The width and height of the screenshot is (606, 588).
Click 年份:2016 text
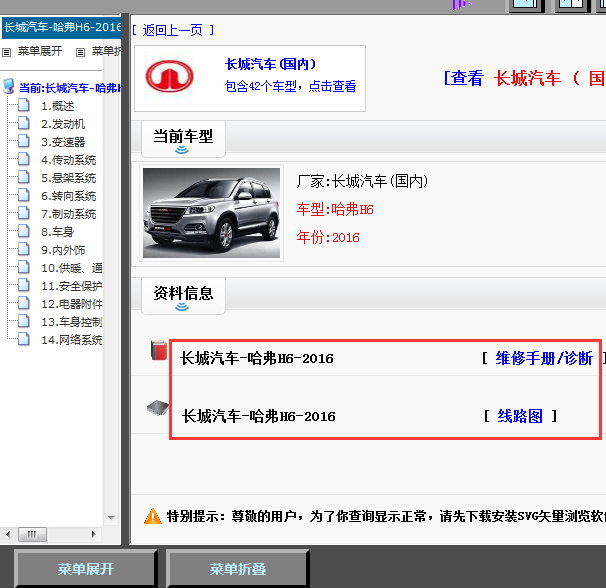click(x=328, y=237)
